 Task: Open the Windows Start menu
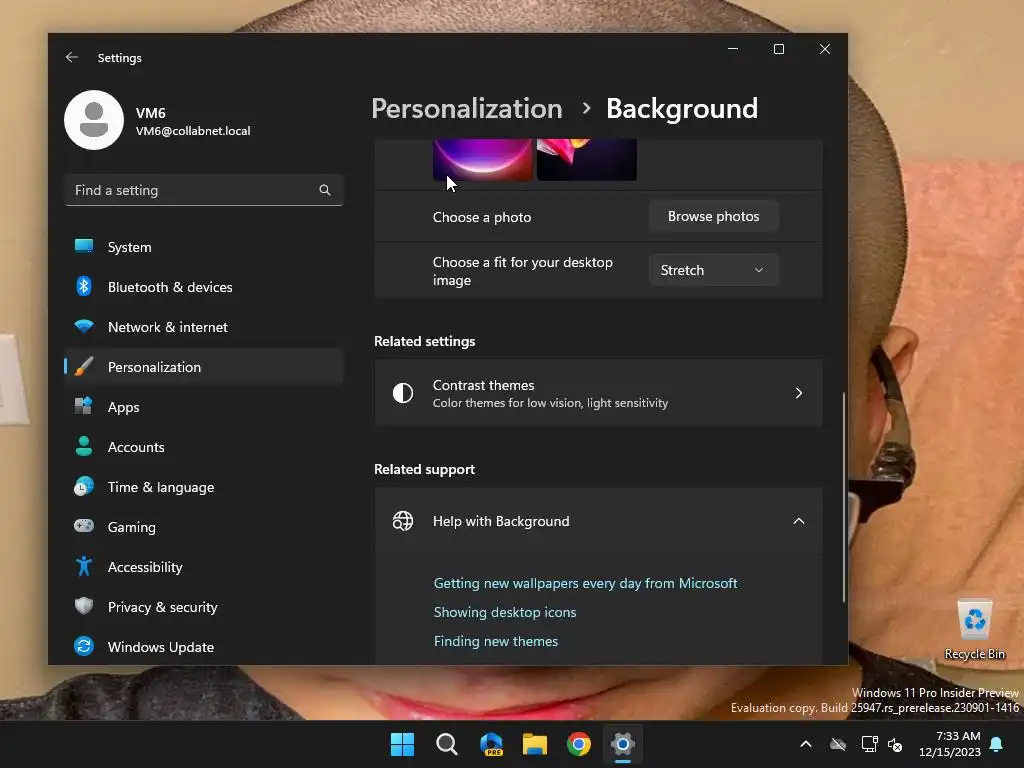coord(402,744)
